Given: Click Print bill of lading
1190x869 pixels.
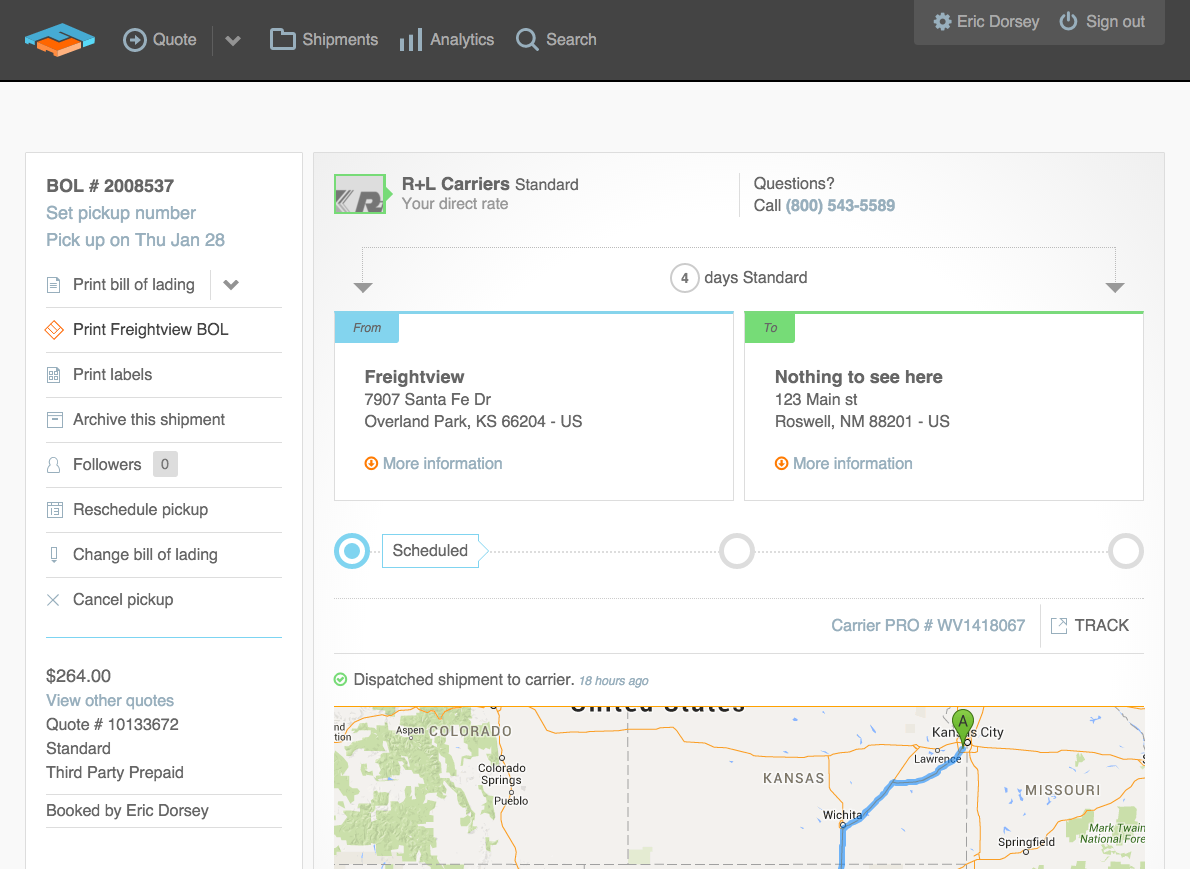Looking at the screenshot, I should tap(134, 285).
